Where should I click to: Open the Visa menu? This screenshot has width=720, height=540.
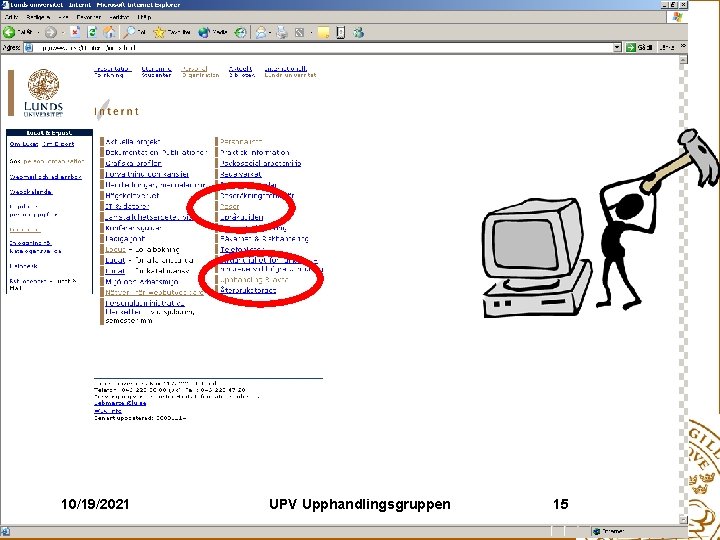point(63,17)
